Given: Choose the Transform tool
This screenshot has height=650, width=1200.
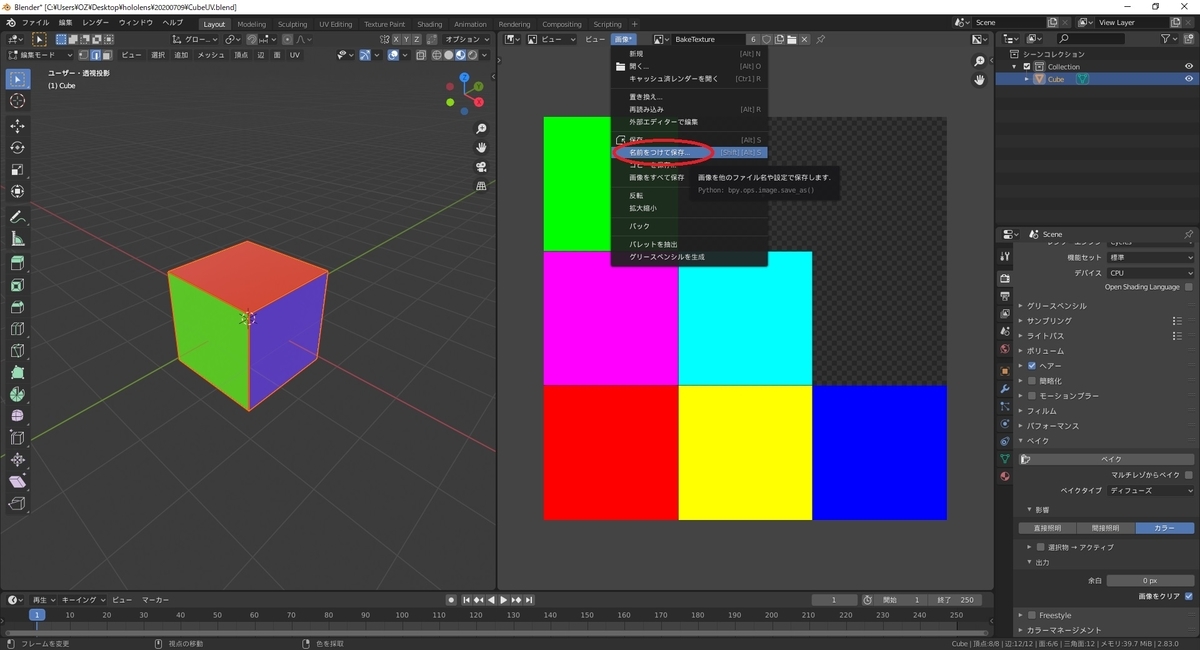Looking at the screenshot, I should (17, 192).
